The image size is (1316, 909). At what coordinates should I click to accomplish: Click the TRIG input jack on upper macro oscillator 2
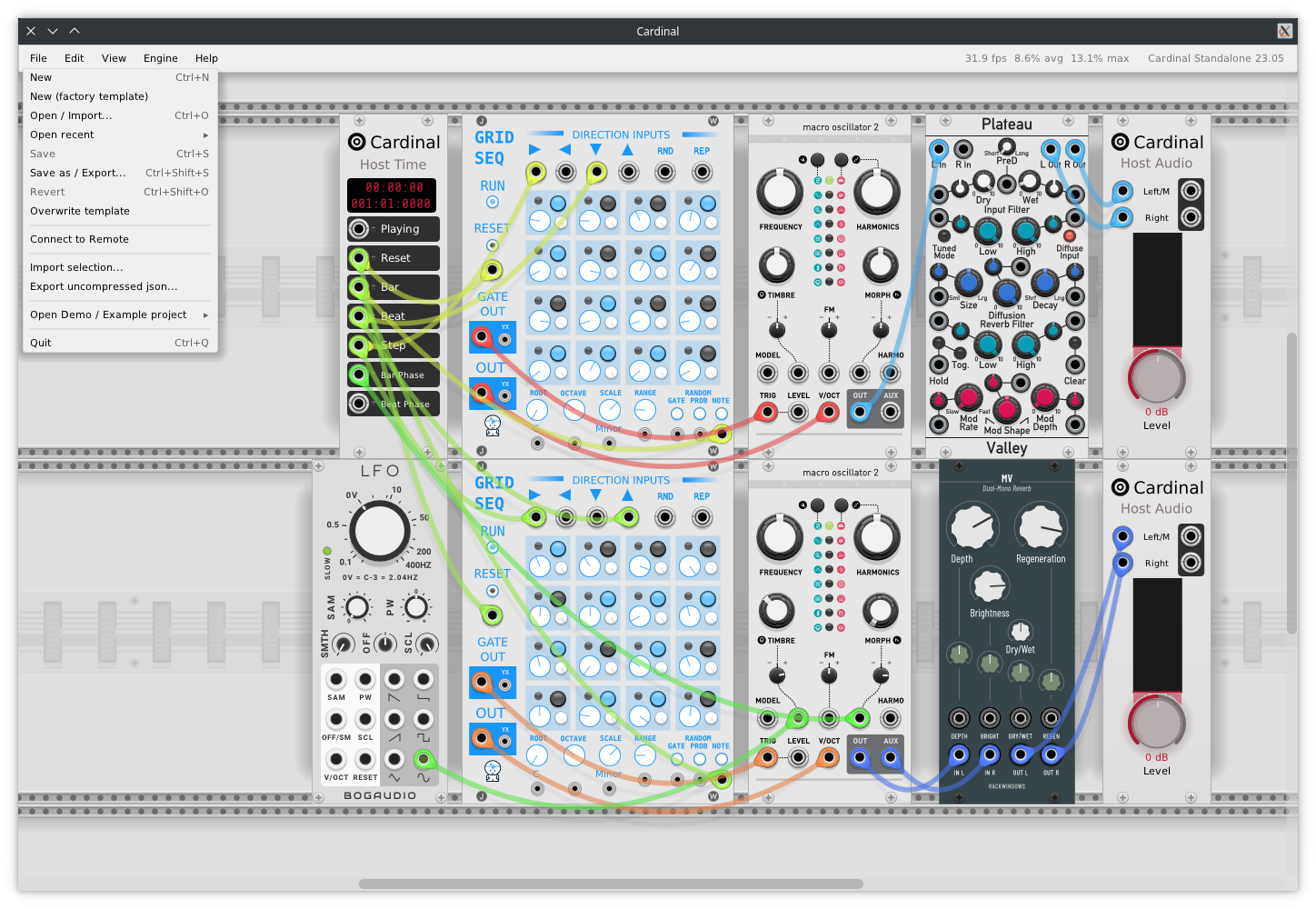click(x=768, y=413)
